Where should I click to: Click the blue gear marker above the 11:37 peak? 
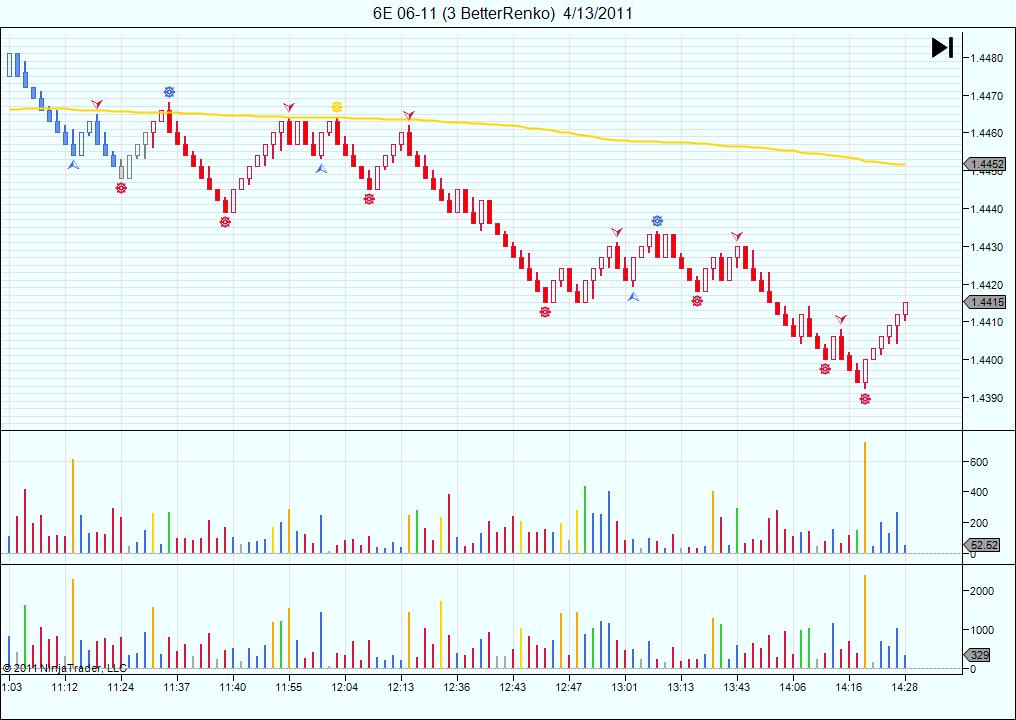click(169, 92)
